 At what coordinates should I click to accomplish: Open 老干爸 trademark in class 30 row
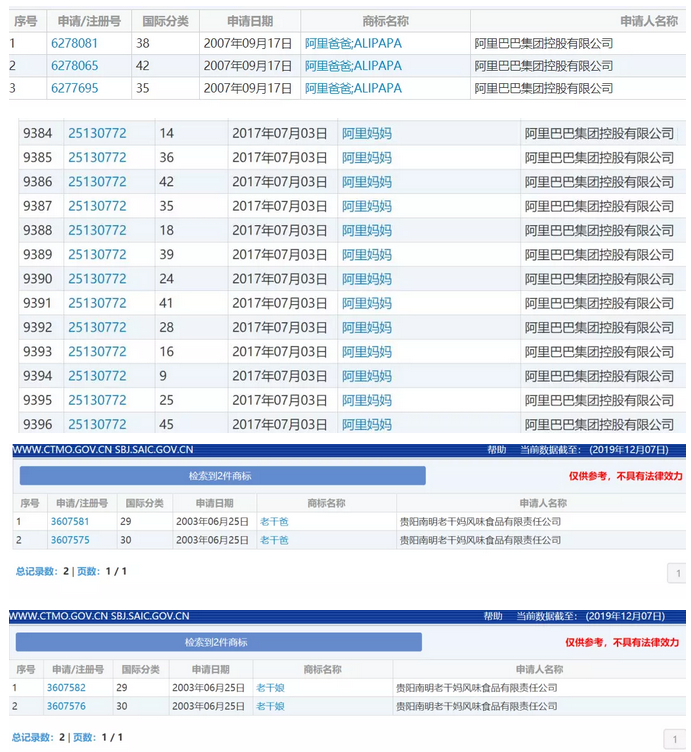pyautogui.click(x=274, y=540)
